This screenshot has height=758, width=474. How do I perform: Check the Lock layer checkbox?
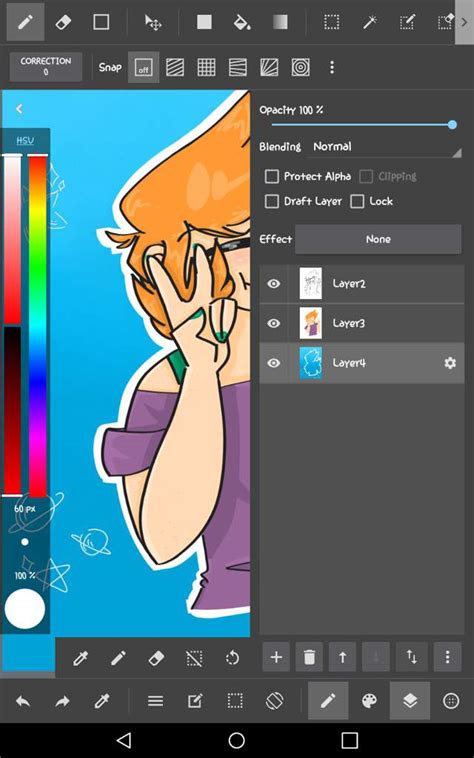357,201
